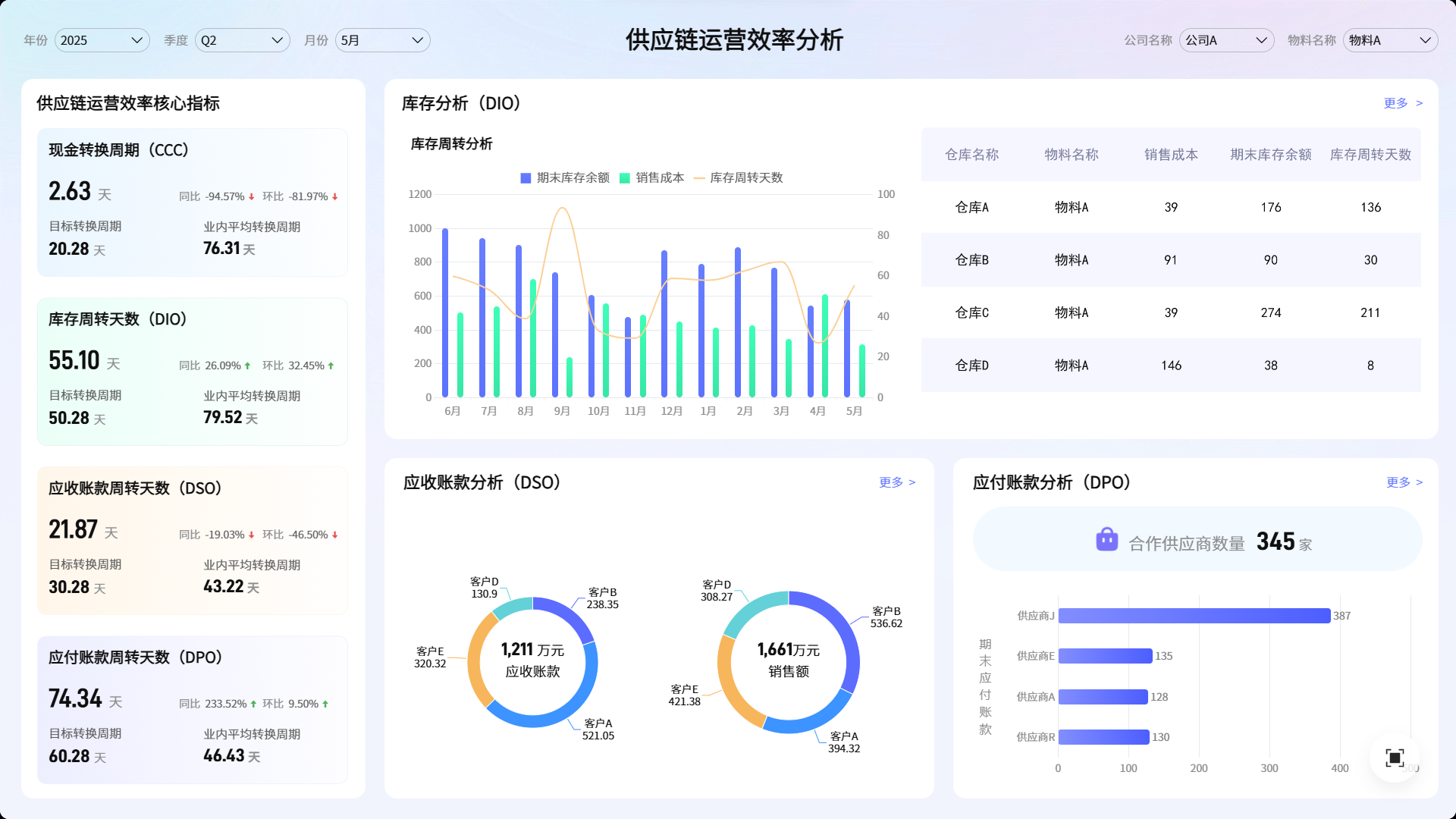1456x819 pixels.
Task: Click the CCC year-over-year red down arrow
Action: pyautogui.click(x=252, y=197)
